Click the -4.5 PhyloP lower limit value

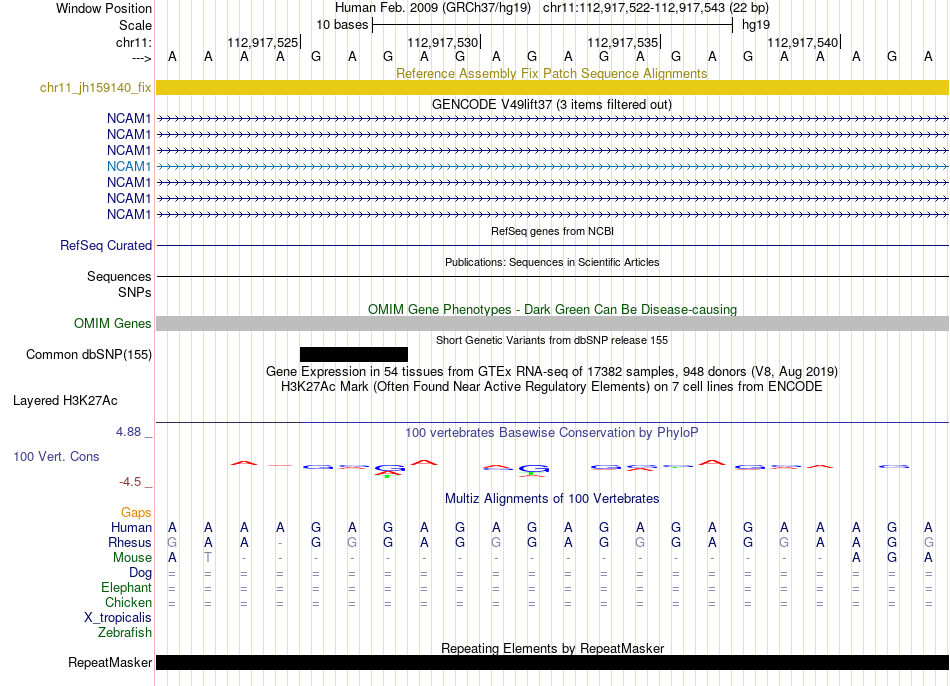(130, 482)
